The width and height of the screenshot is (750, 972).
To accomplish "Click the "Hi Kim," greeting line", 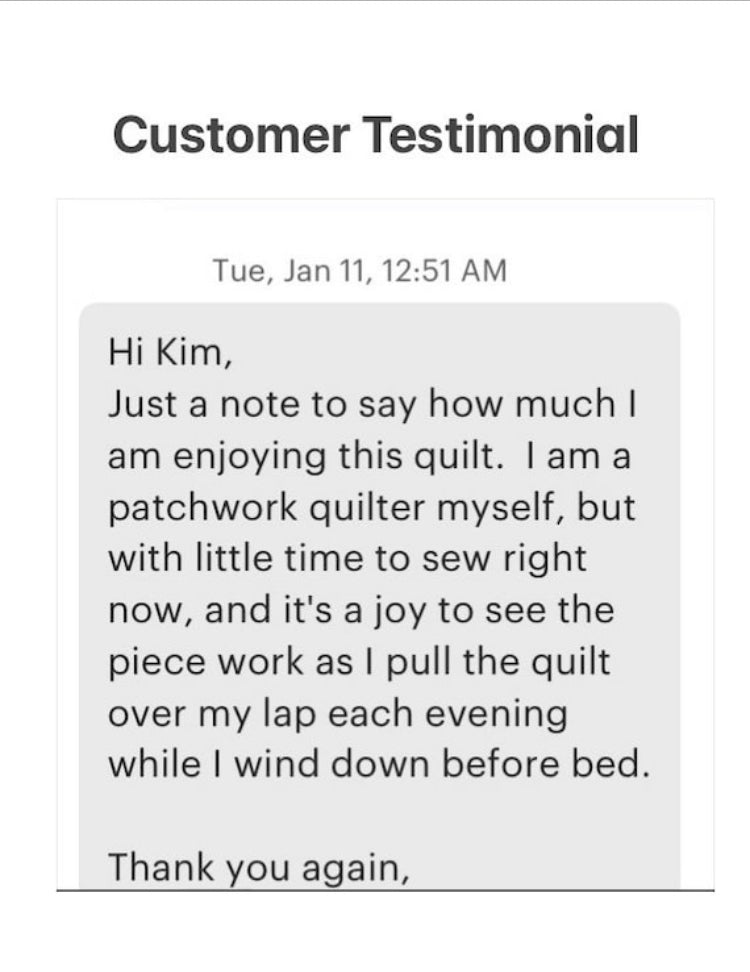I will (x=170, y=353).
